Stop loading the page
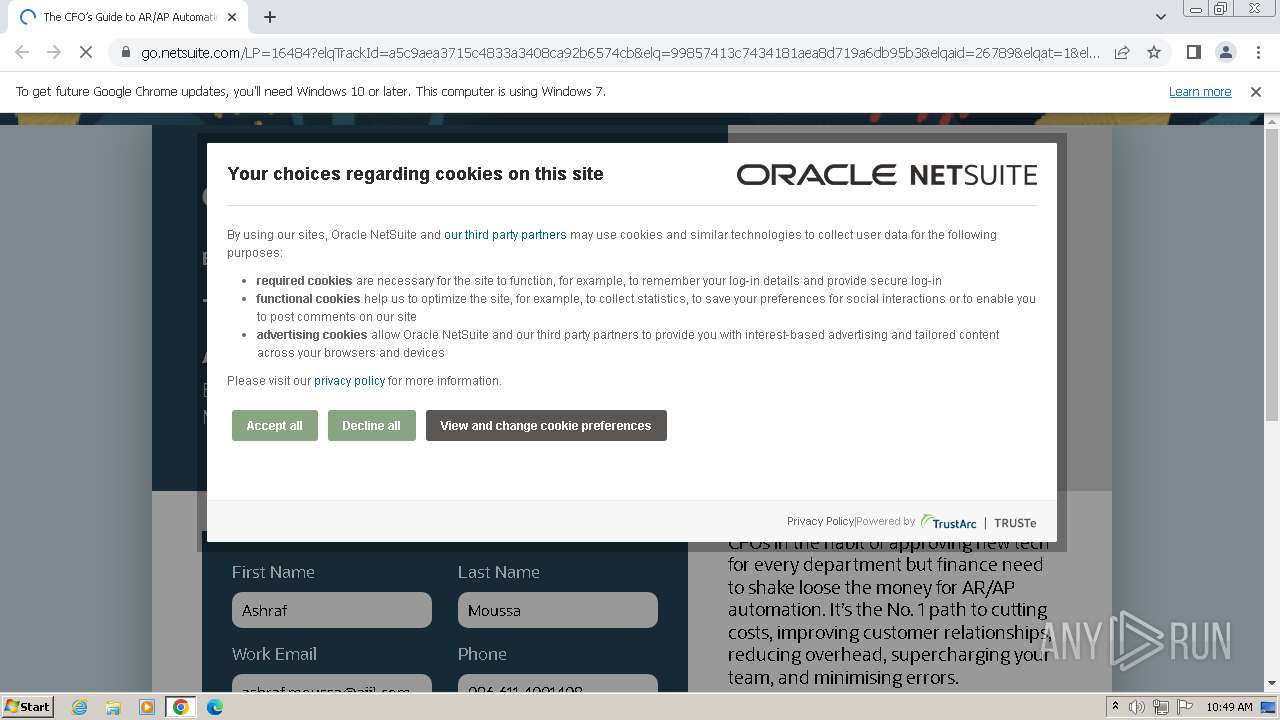This screenshot has height=720, width=1280. [x=86, y=52]
